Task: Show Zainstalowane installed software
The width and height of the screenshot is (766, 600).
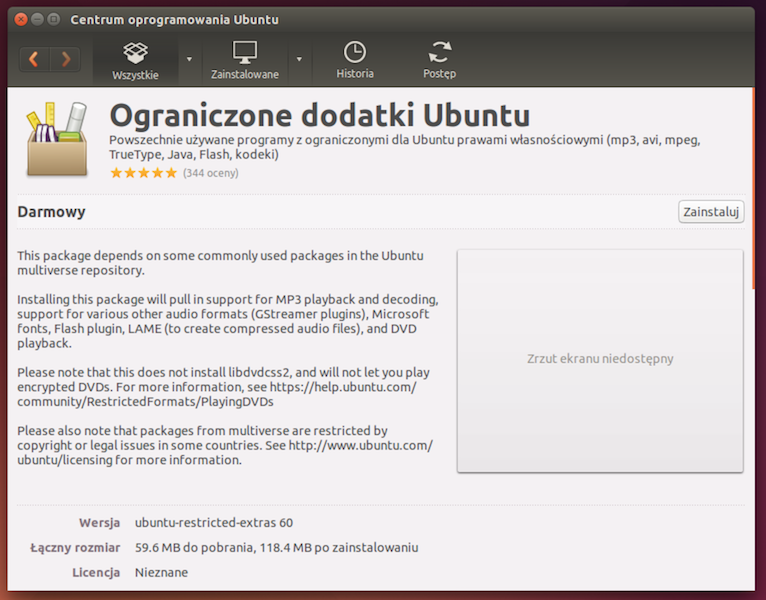Action: click(245, 61)
